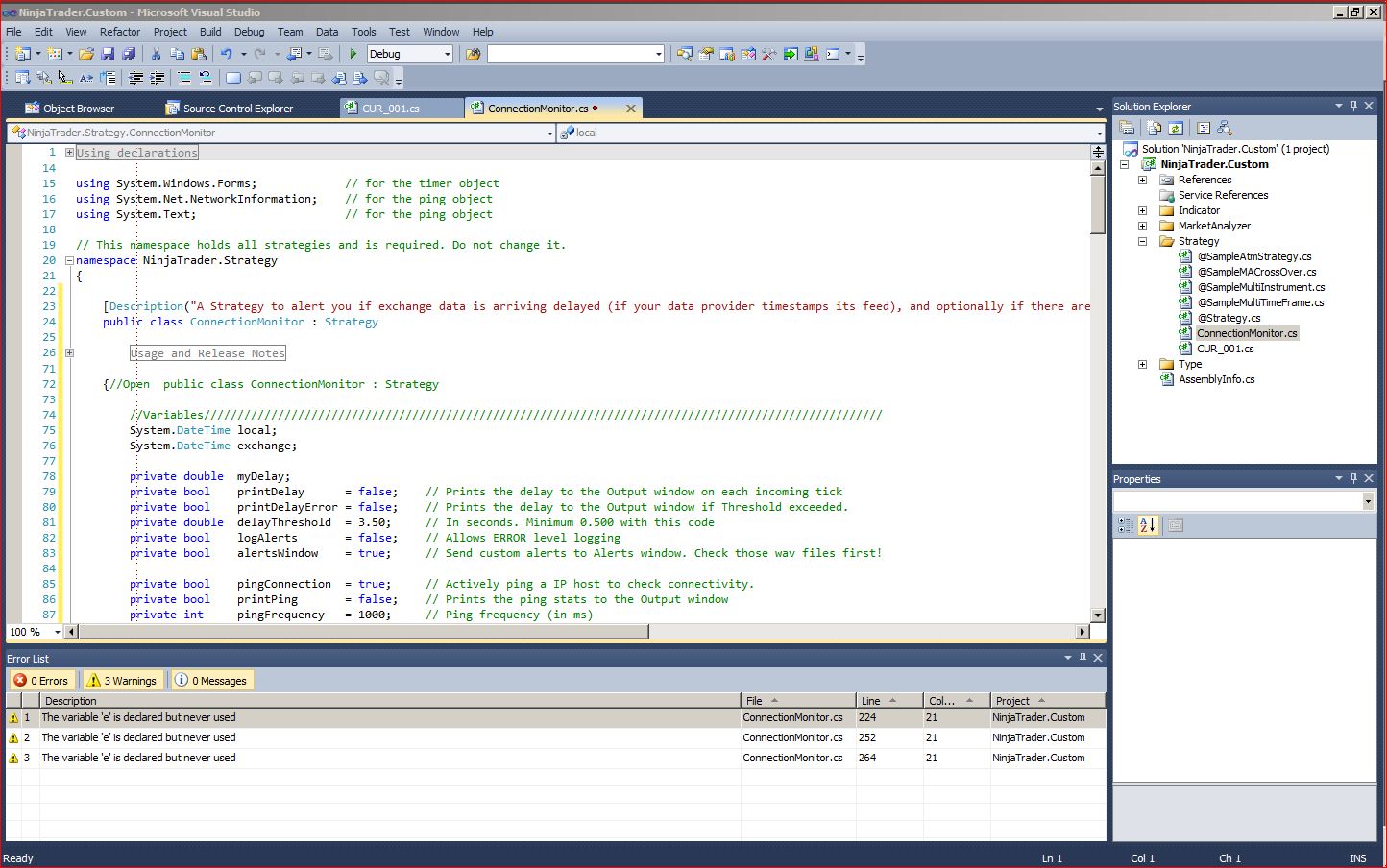Image resolution: width=1387 pixels, height=868 pixels.
Task: Close the ConnectionMonitor.cs tab
Action: 631,108
